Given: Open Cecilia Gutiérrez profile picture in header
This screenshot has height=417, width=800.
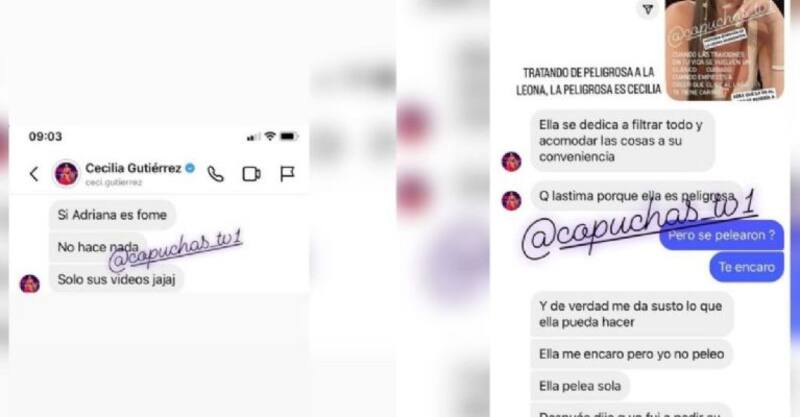Looking at the screenshot, I should pos(67,174).
